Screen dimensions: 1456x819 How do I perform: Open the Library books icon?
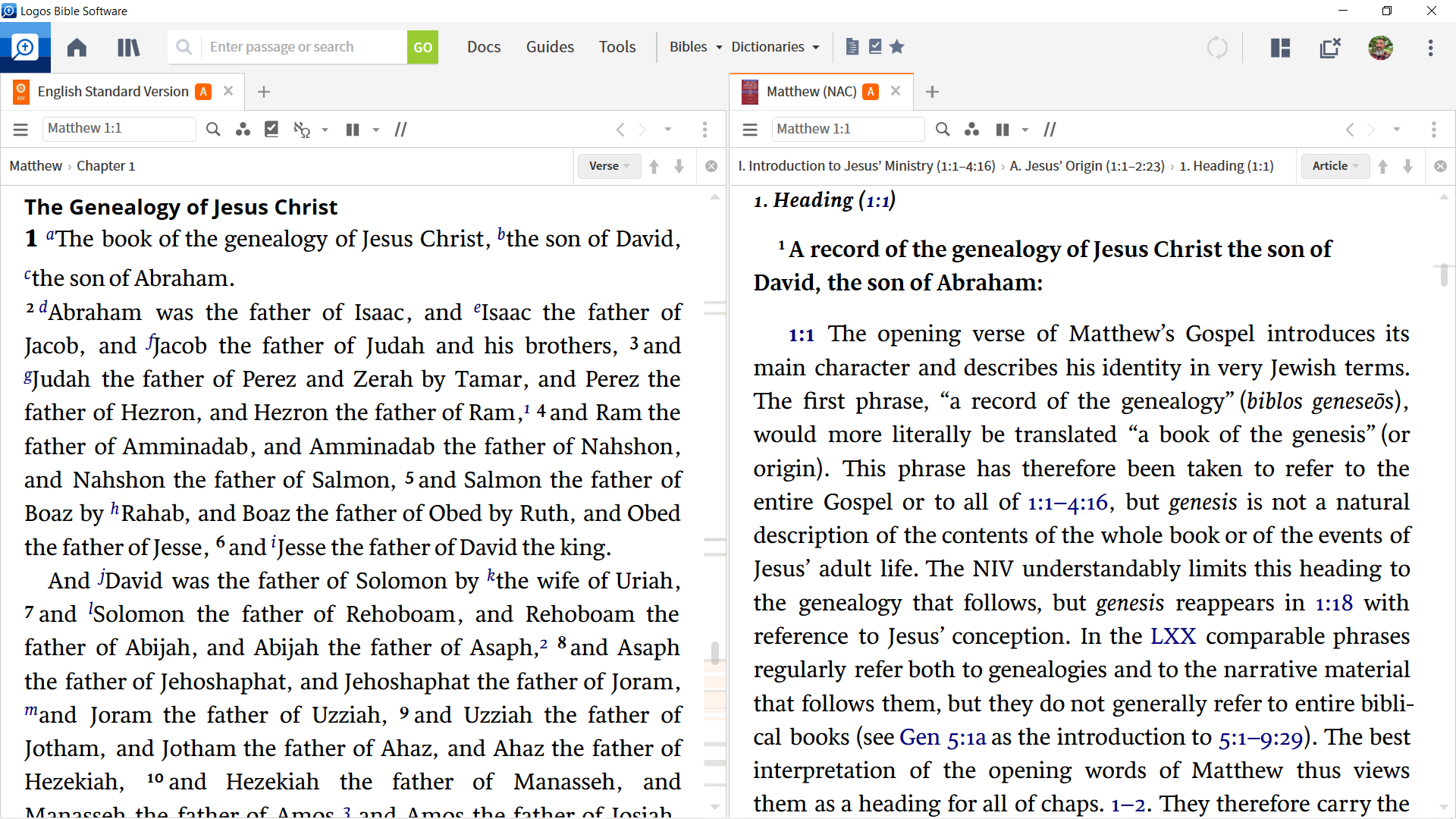coord(128,47)
